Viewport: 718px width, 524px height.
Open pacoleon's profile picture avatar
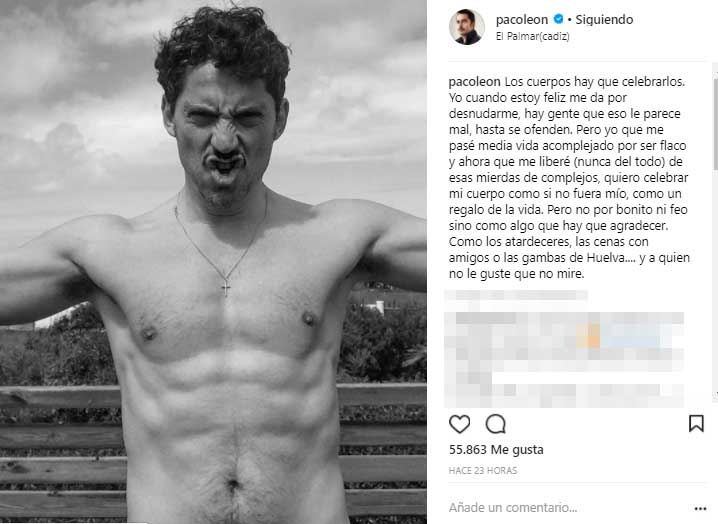467,27
